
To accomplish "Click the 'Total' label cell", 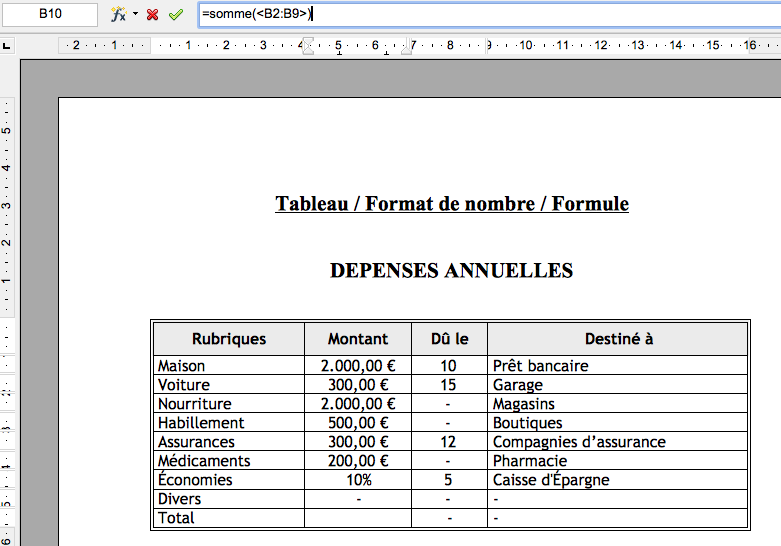I will coord(229,518).
